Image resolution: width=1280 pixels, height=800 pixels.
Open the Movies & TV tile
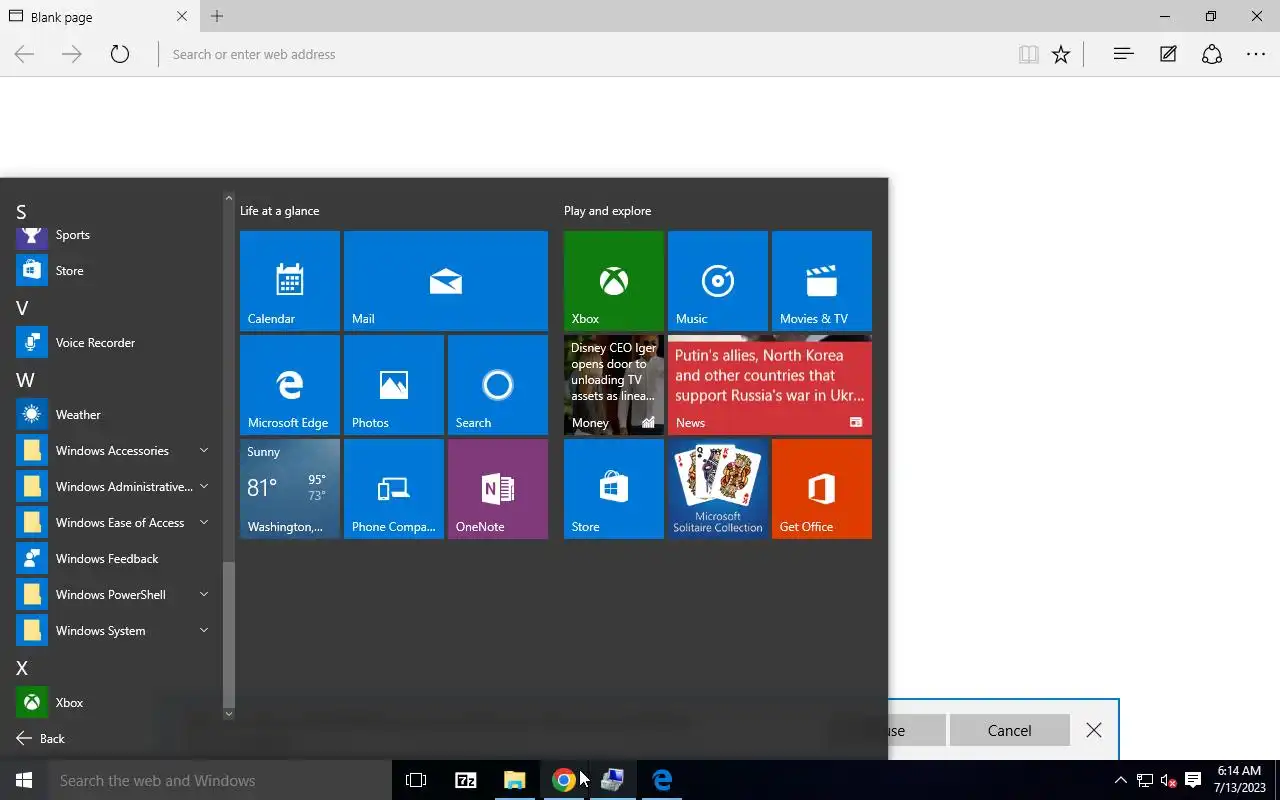822,281
